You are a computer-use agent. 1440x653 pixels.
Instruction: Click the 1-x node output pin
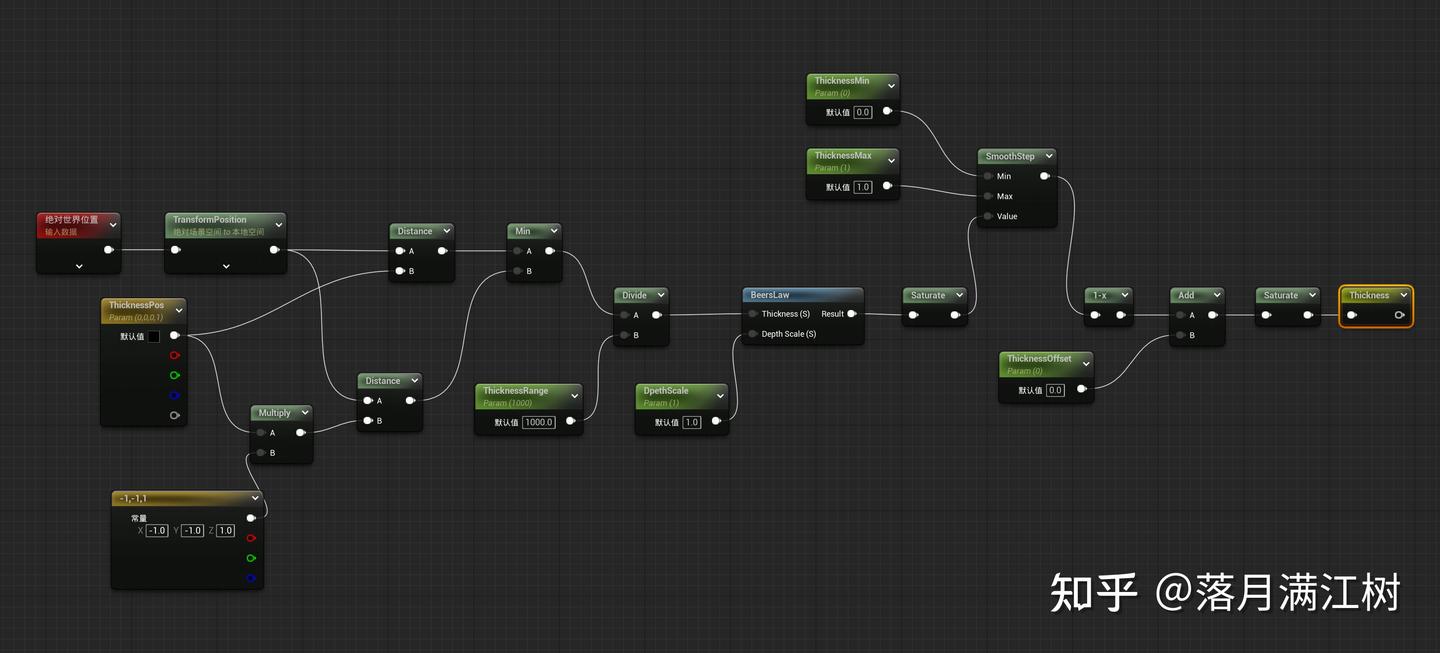[x=1122, y=315]
